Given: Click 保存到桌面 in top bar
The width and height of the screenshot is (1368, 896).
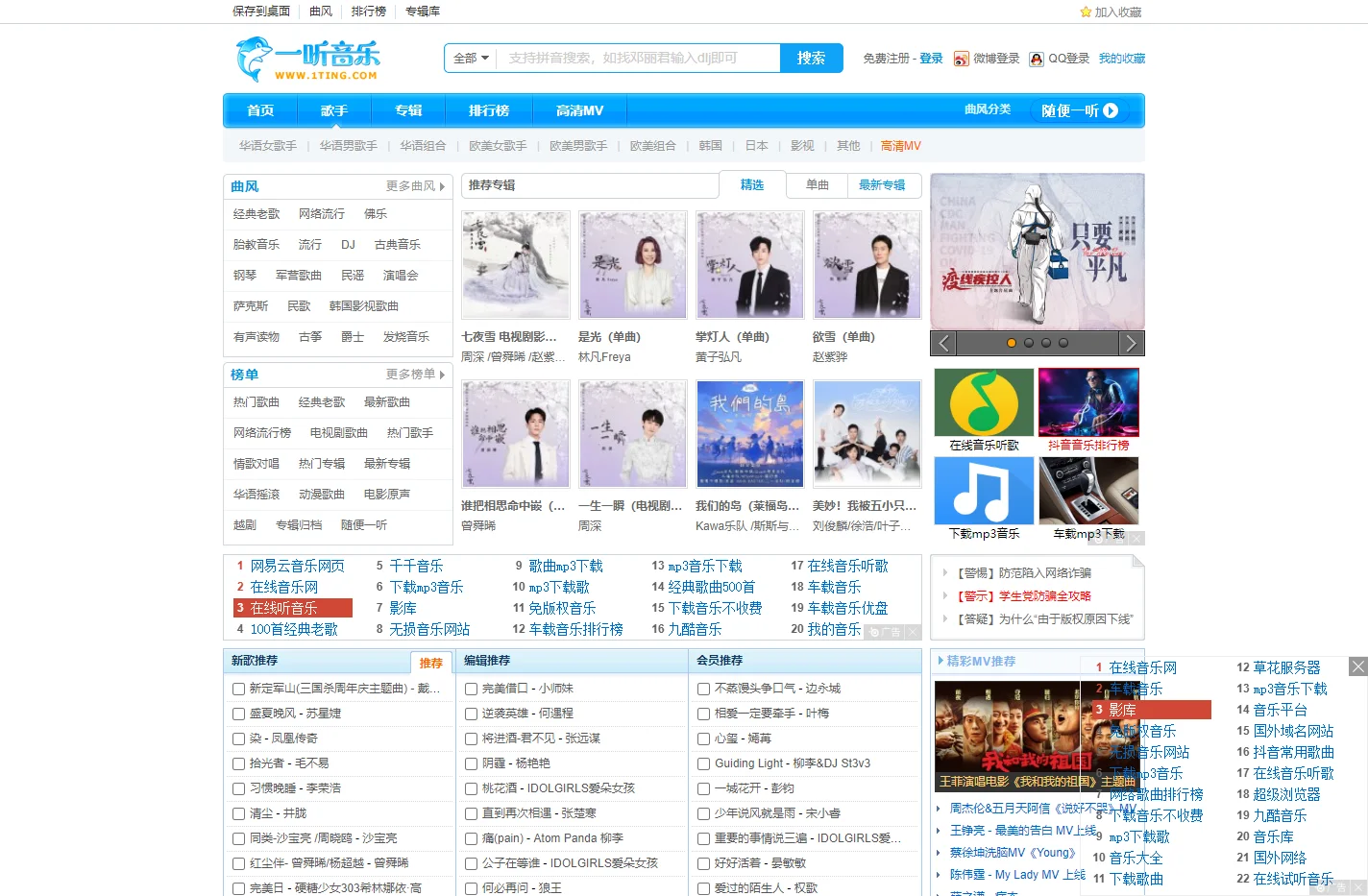Looking at the screenshot, I should tap(261, 12).
